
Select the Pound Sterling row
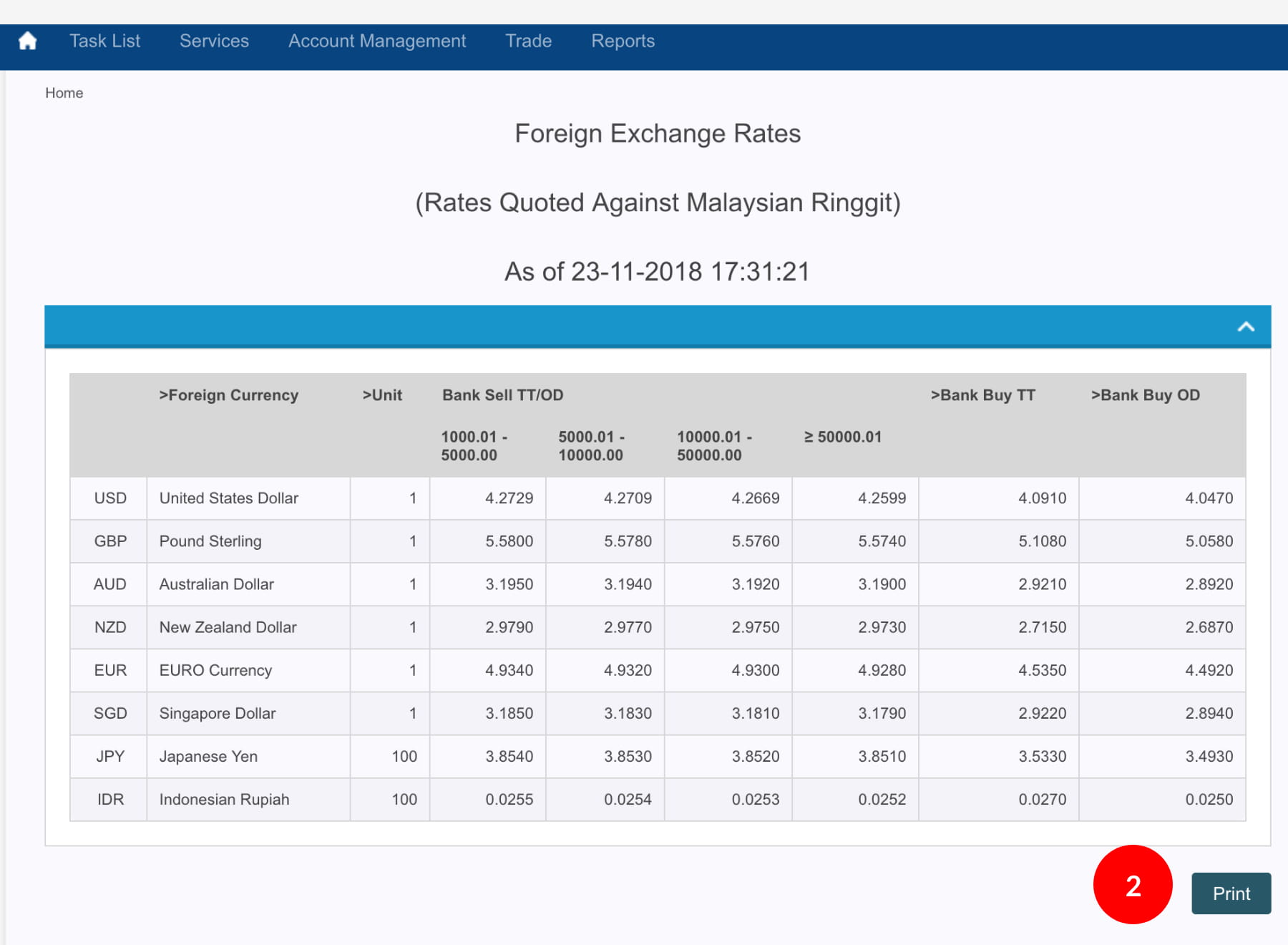[x=210, y=541]
